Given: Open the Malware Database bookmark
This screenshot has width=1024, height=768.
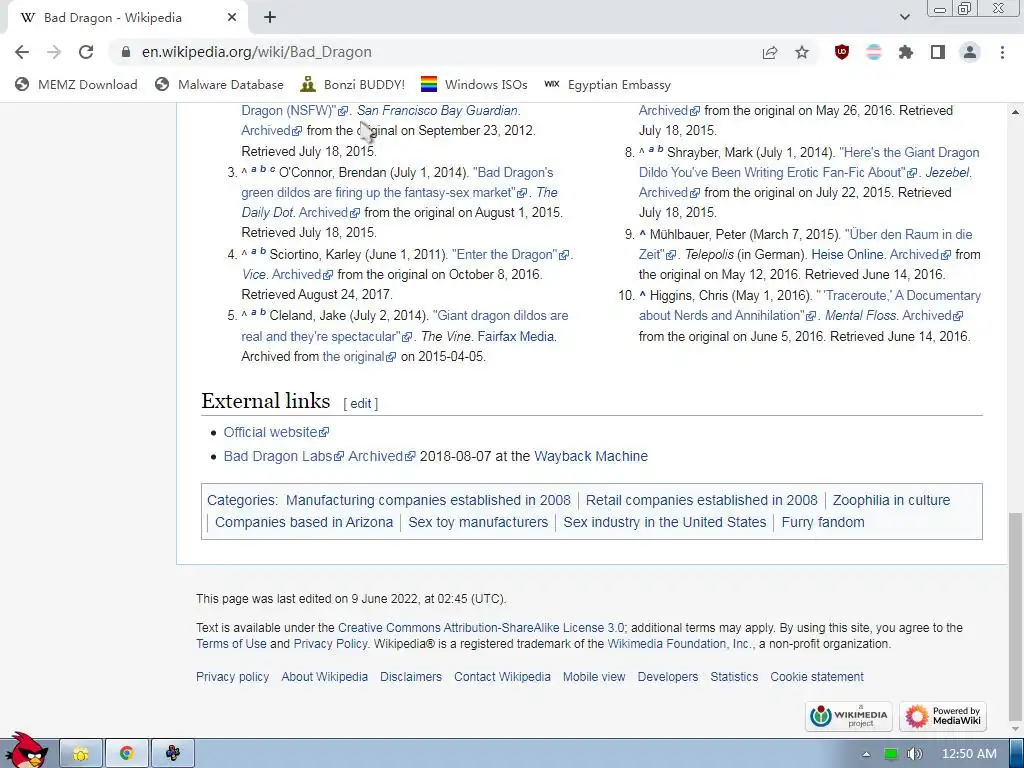Looking at the screenshot, I should point(219,84).
